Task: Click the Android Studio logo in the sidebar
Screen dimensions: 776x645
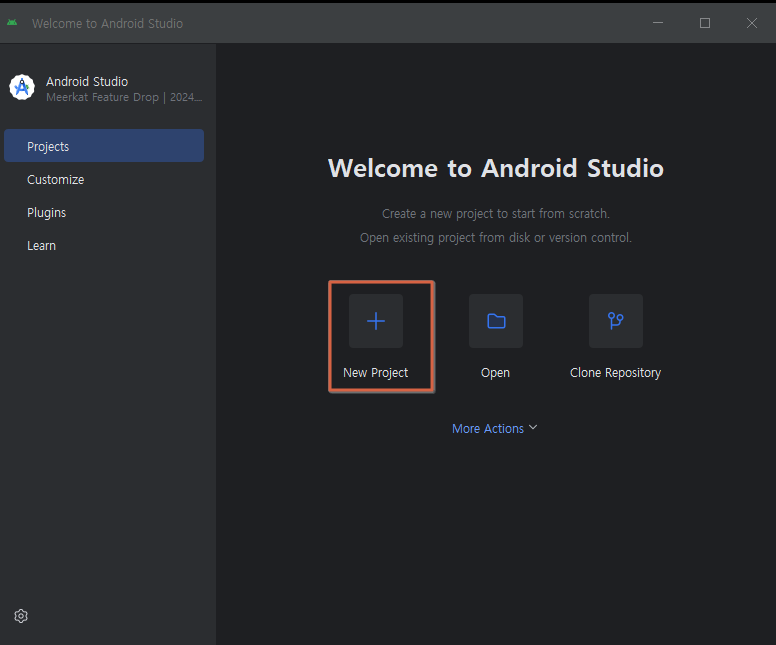Action: (22, 87)
